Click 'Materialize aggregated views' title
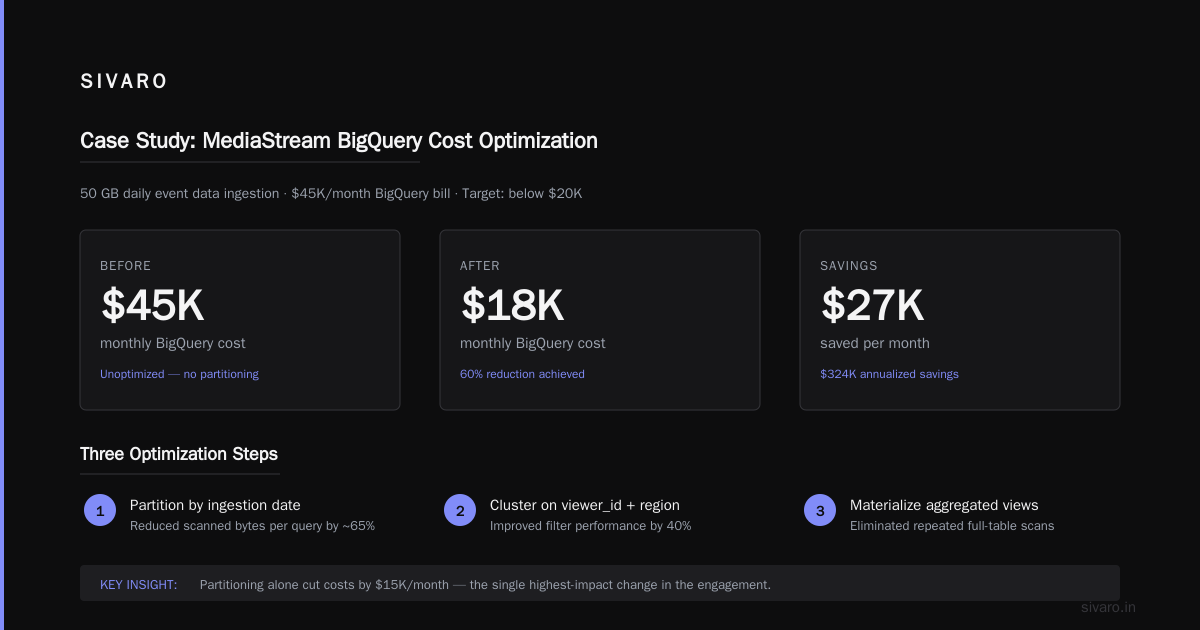The width and height of the screenshot is (1200, 630). pos(944,505)
